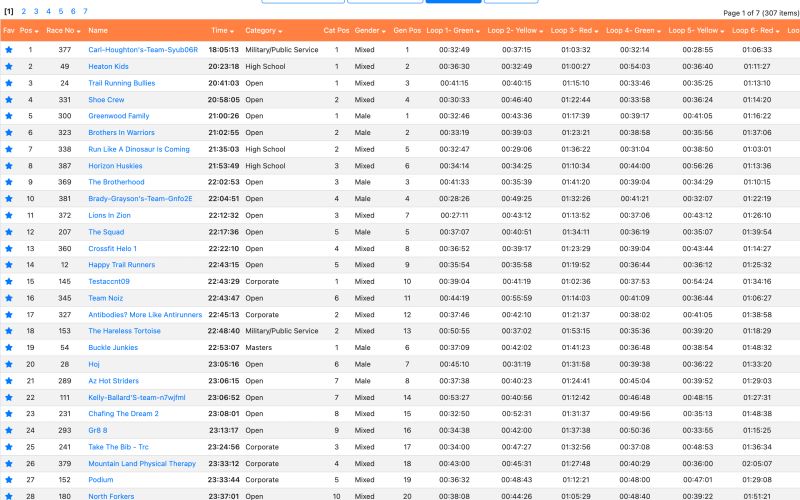Toggle favorite star for The Hareless Tortoise

[x=9, y=331]
